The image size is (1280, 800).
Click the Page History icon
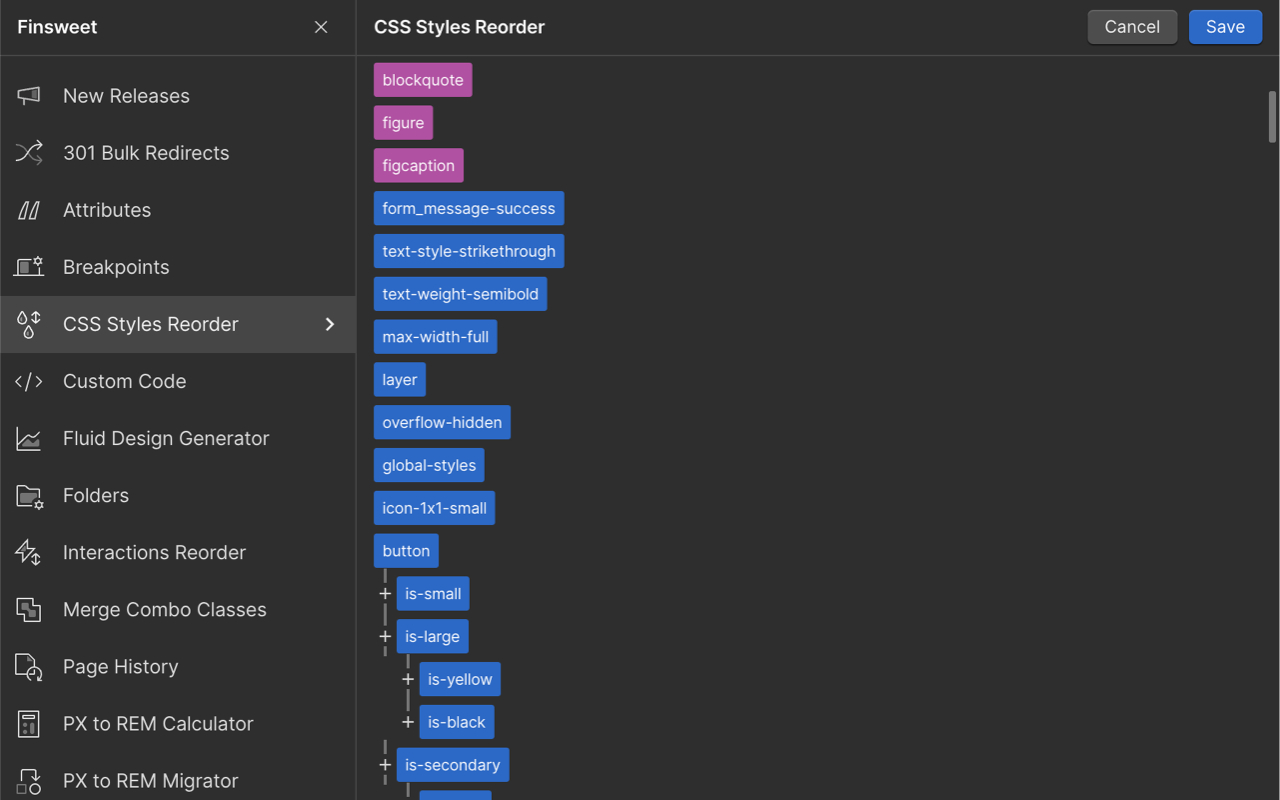pyautogui.click(x=28, y=666)
